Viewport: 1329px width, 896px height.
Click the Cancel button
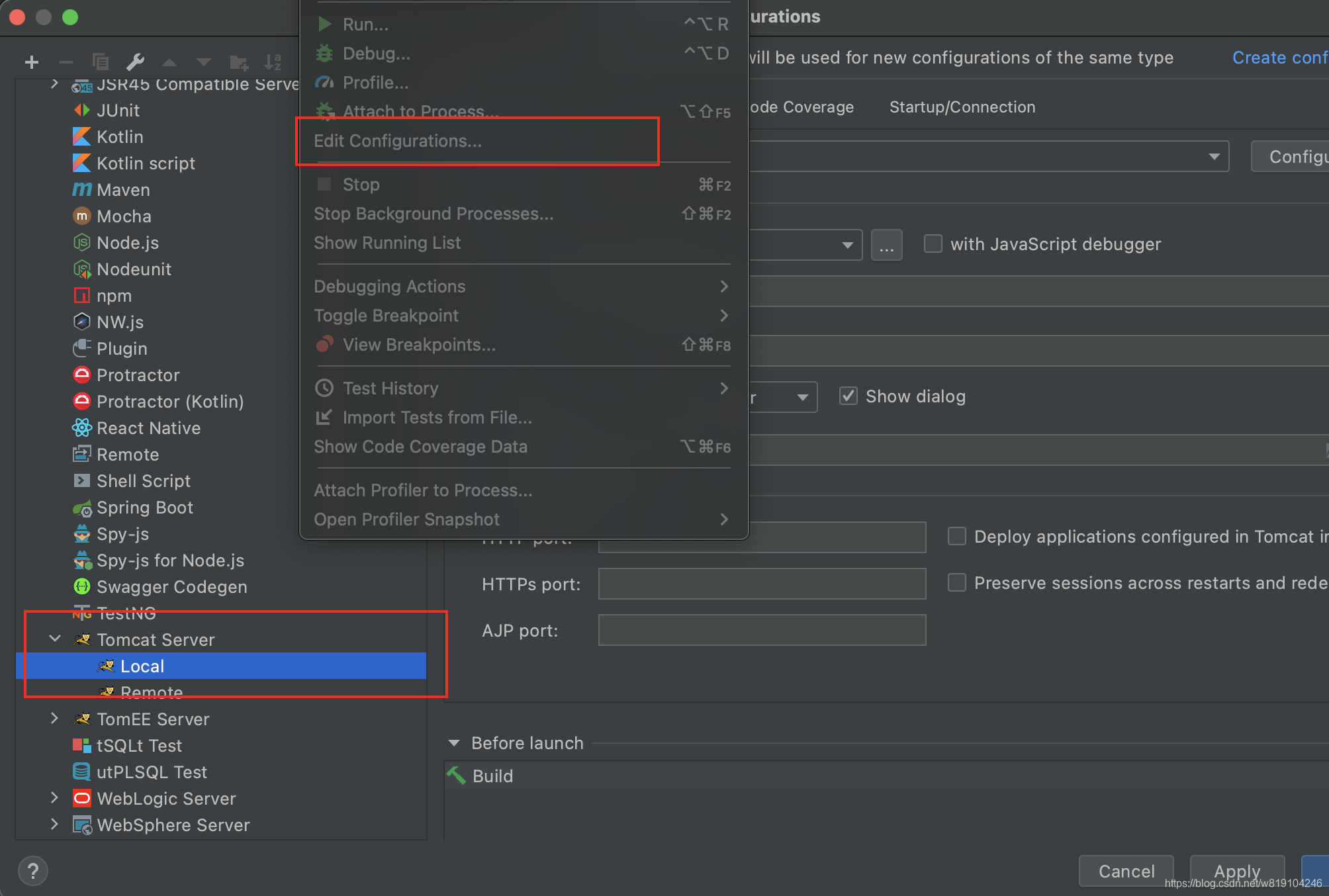click(x=1126, y=872)
